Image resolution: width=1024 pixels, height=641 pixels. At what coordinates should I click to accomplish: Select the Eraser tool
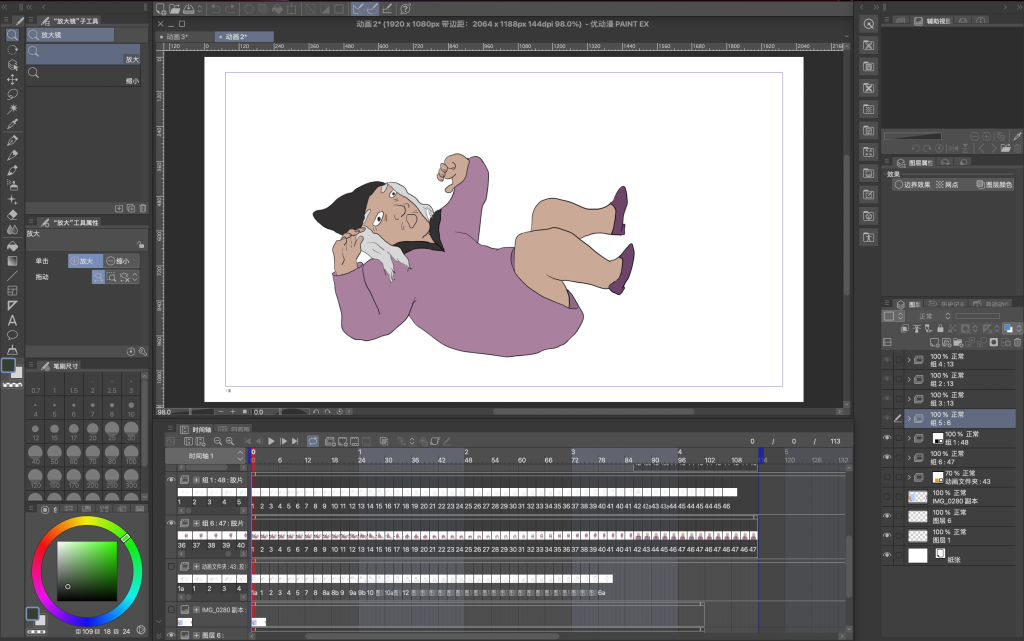pos(12,215)
